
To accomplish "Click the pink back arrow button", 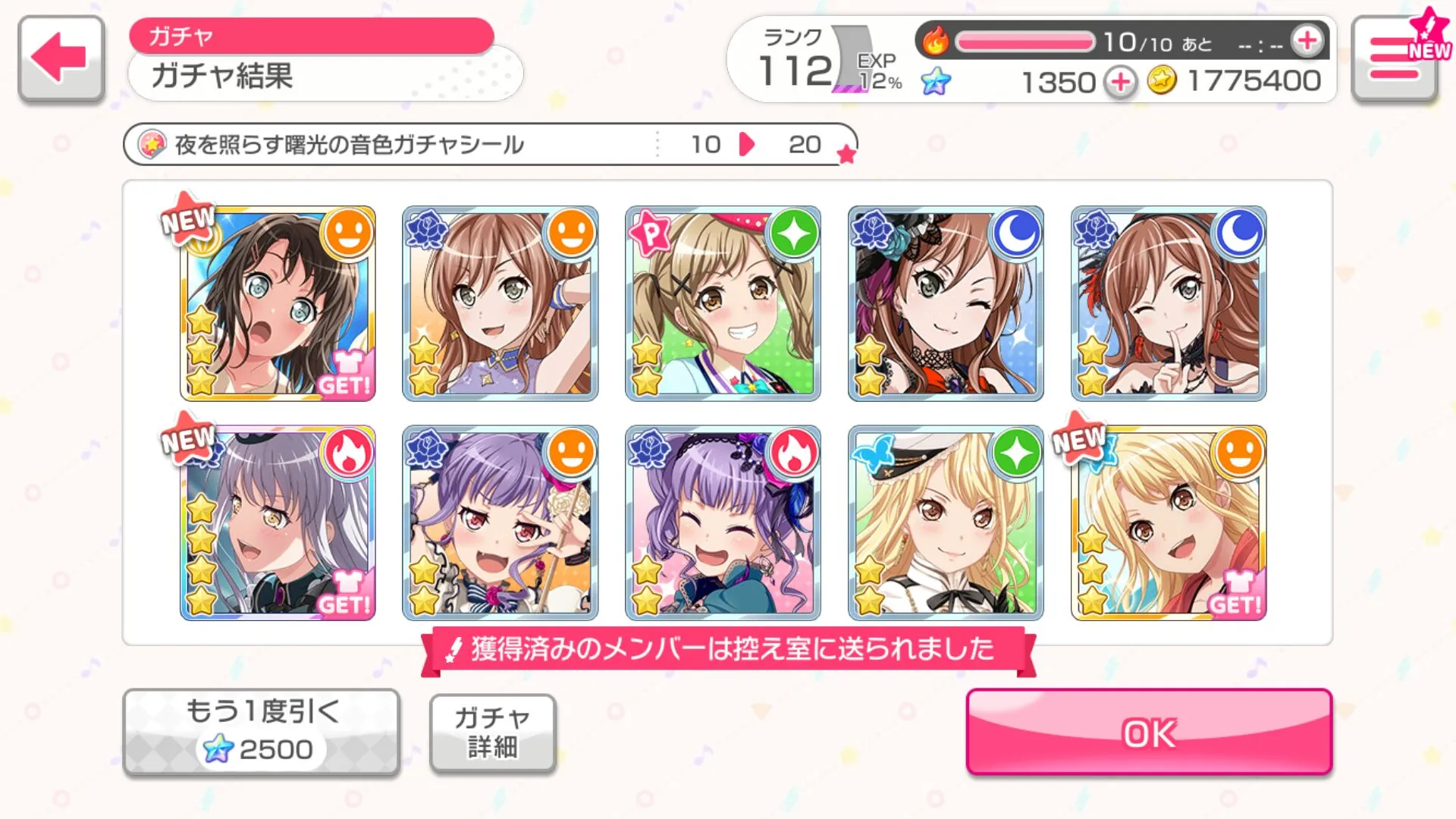I will pos(61,58).
